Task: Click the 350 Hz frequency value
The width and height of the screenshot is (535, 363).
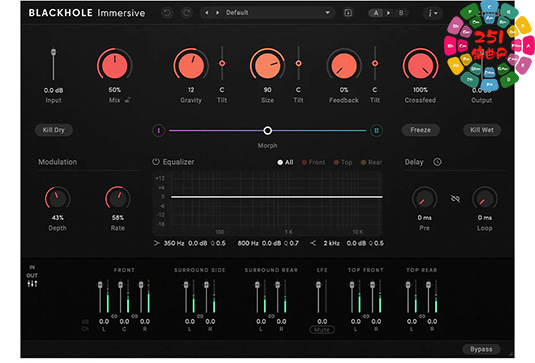Action: 174,243
